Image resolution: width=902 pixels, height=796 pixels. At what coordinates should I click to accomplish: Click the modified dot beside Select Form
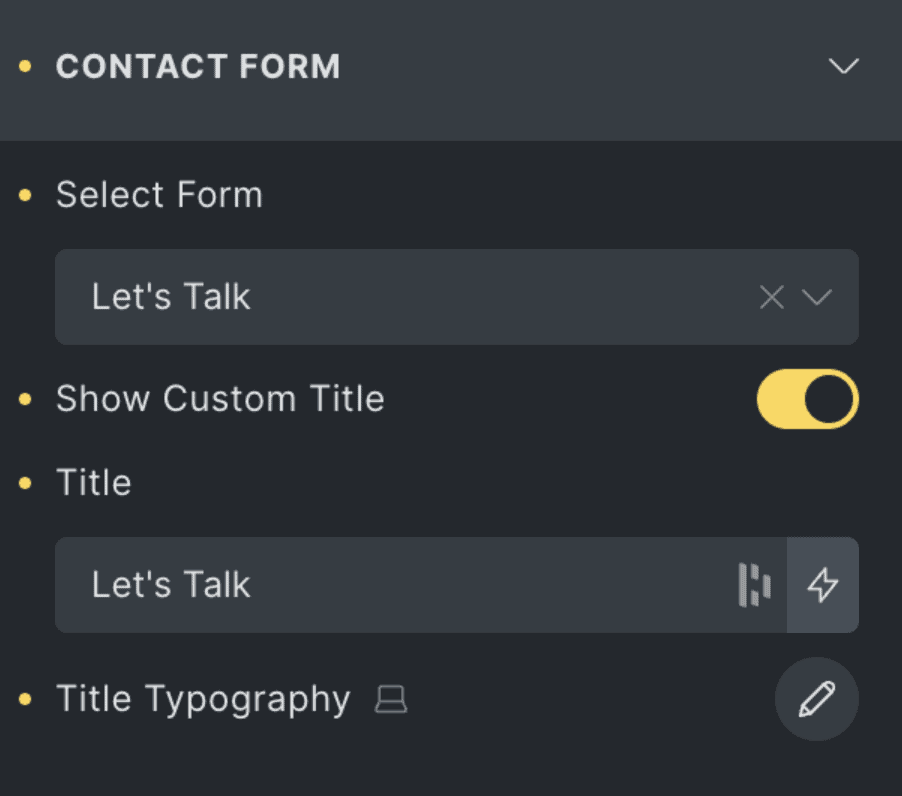pyautogui.click(x=26, y=195)
